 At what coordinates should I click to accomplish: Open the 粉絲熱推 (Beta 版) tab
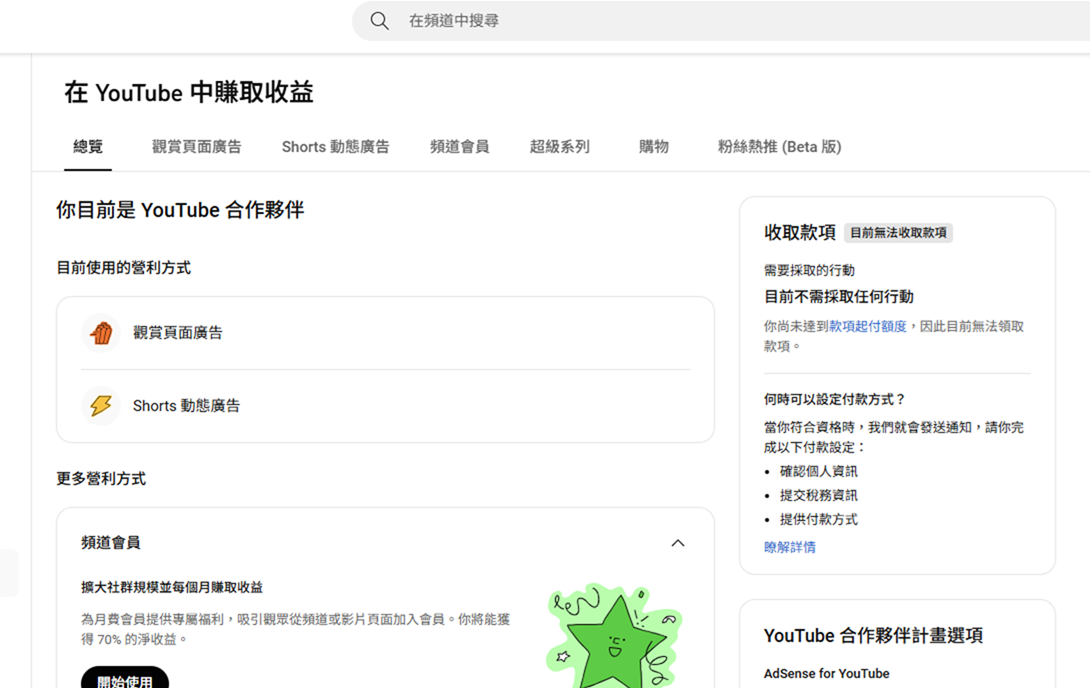click(779, 147)
